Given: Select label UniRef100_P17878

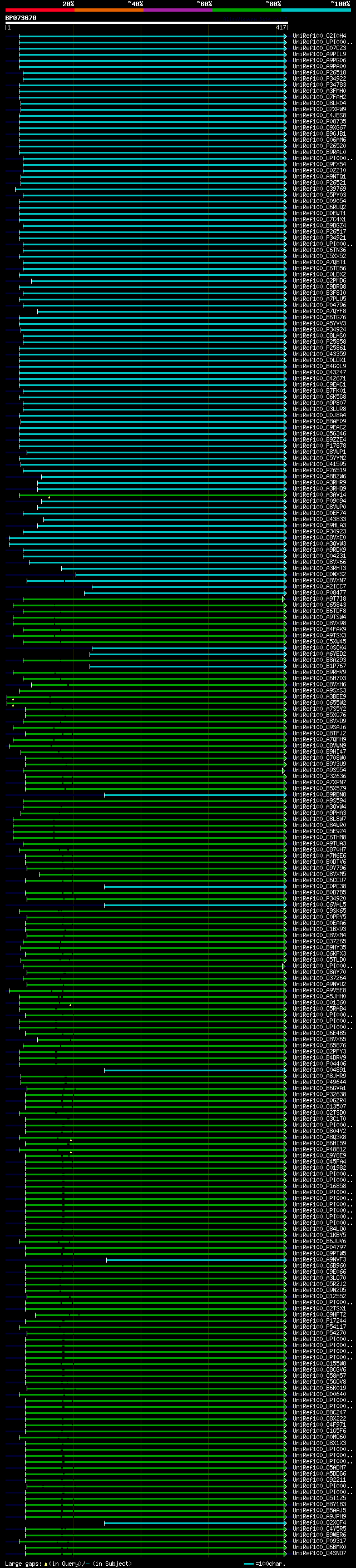Looking at the screenshot, I should click(x=319, y=446).
